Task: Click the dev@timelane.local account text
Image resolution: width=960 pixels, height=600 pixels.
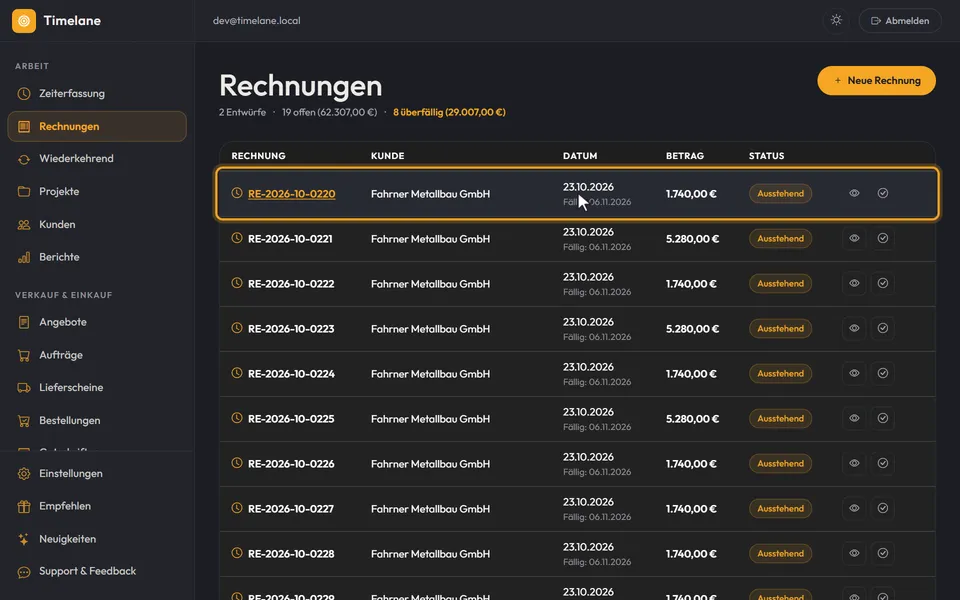Action: tap(257, 21)
